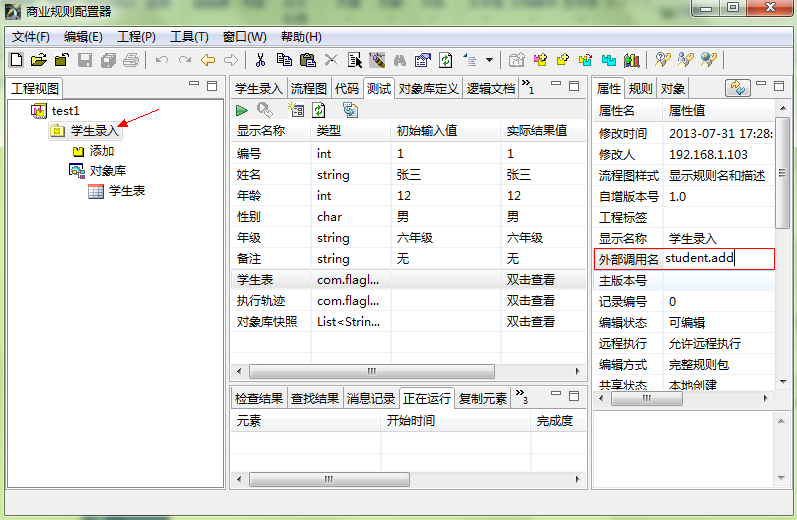Click the teal blocks toolbar icon
The height and width of the screenshot is (520, 797).
(608, 60)
